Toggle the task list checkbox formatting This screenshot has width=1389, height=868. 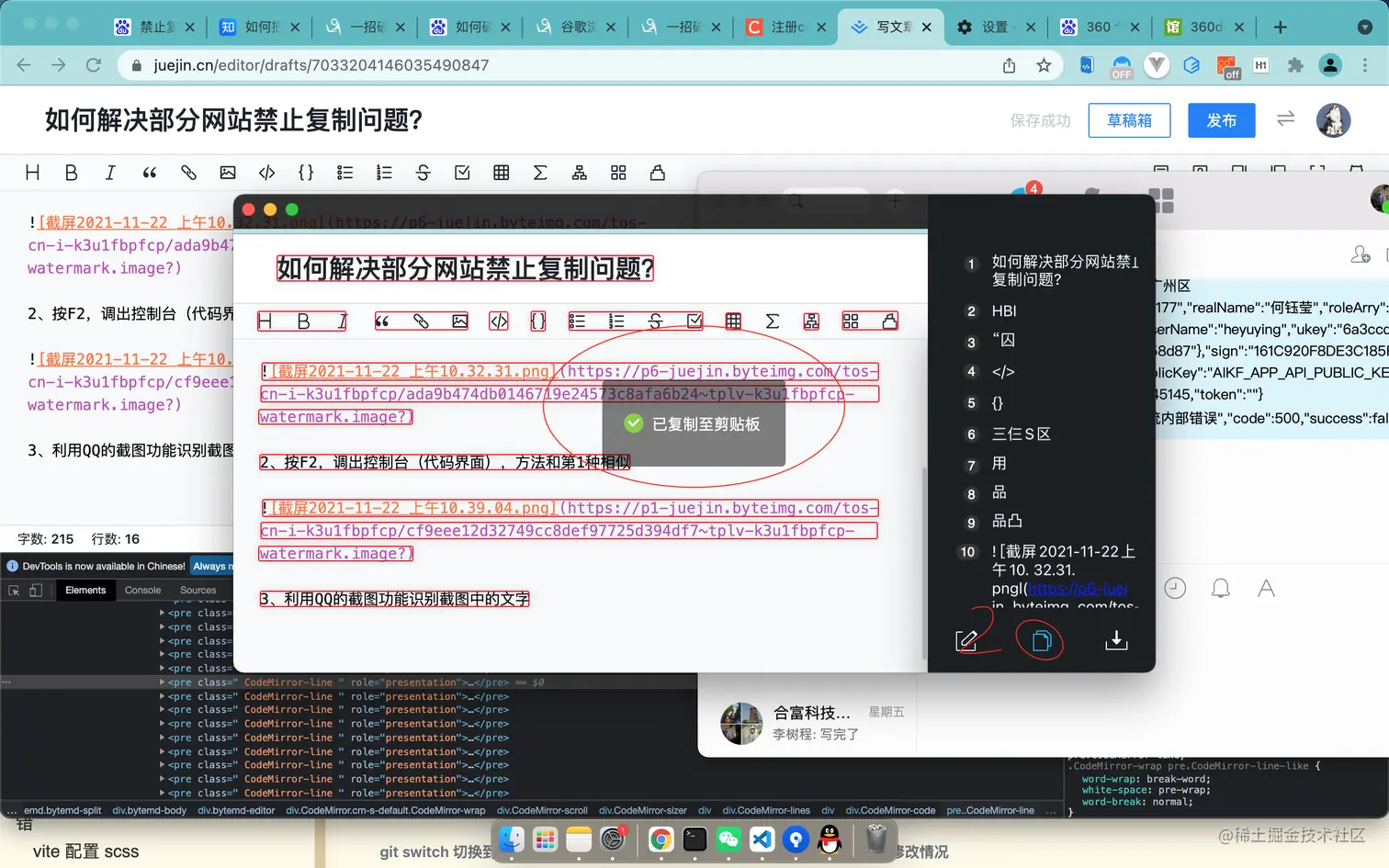[461, 172]
